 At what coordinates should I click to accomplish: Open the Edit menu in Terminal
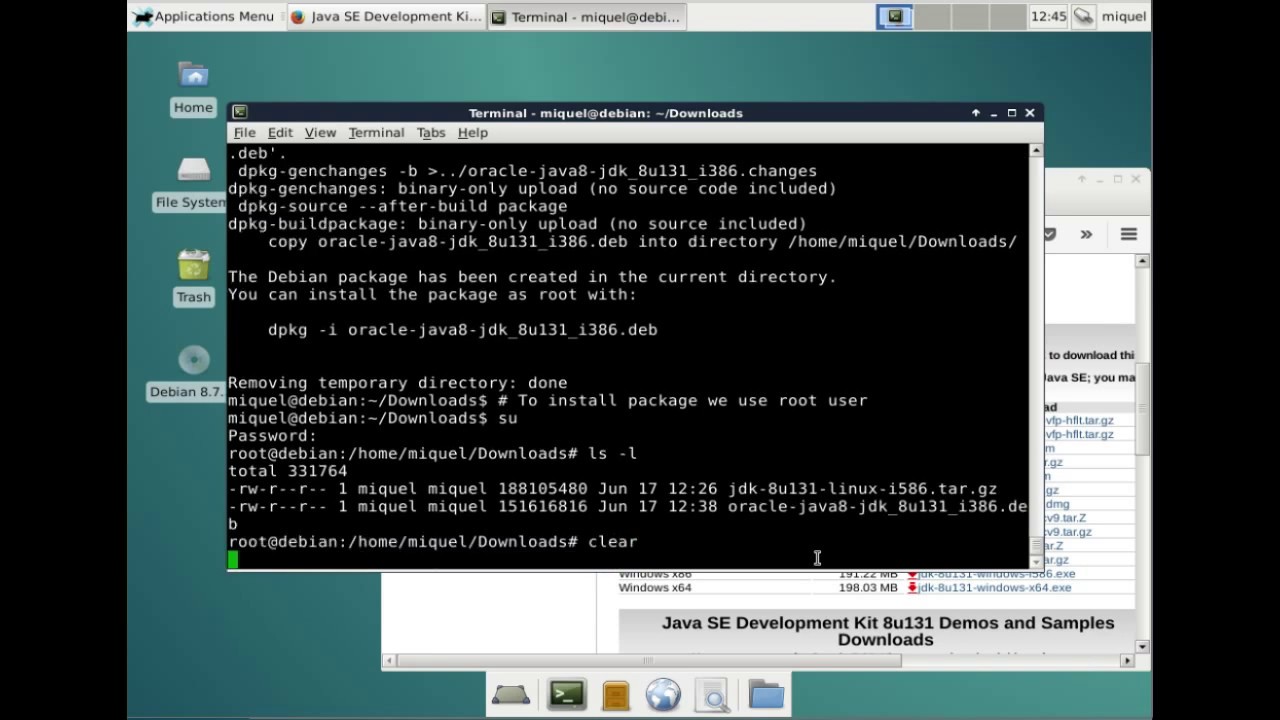(x=280, y=132)
